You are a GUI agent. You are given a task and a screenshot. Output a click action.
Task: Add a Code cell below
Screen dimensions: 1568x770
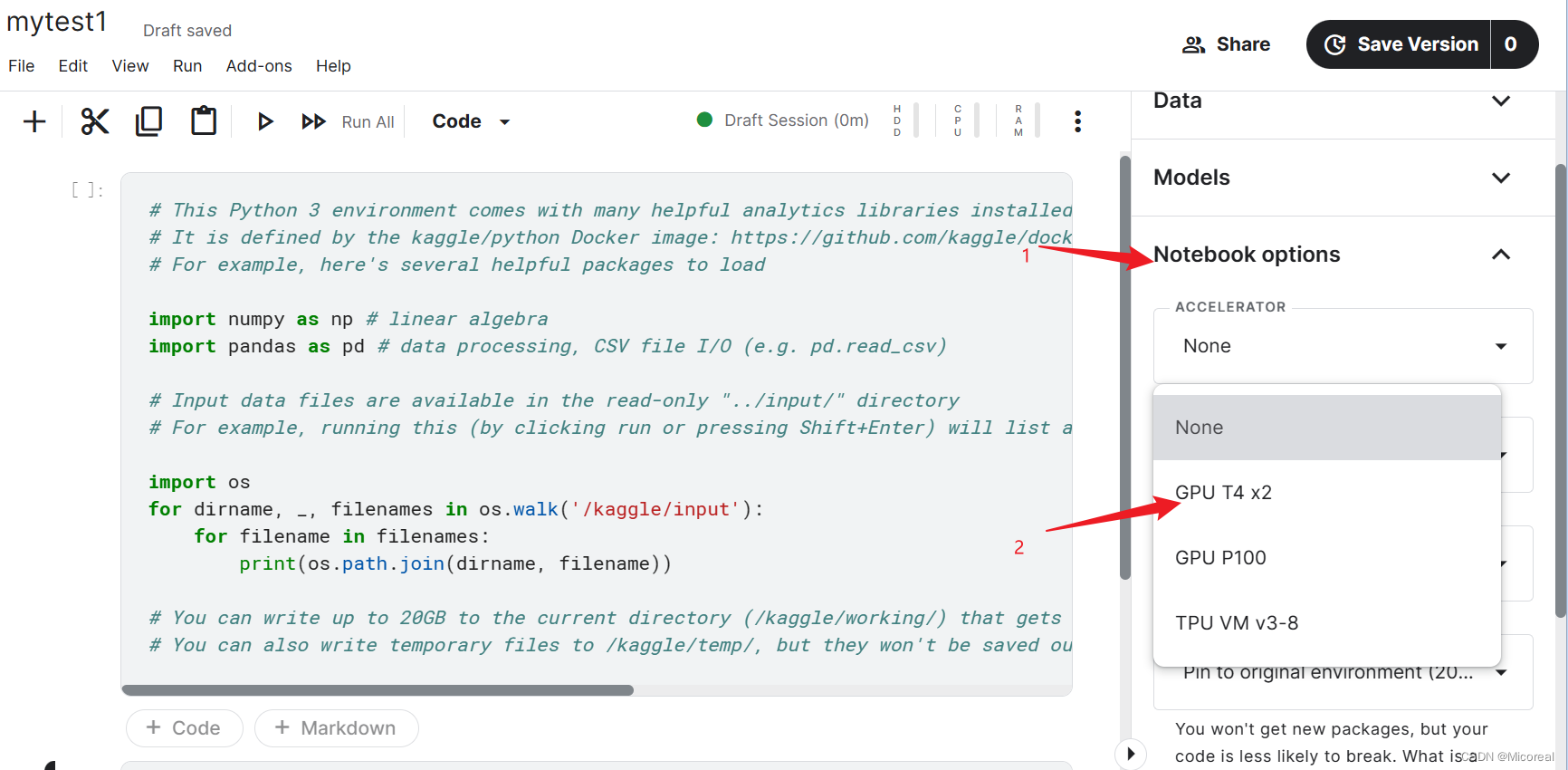tap(184, 728)
